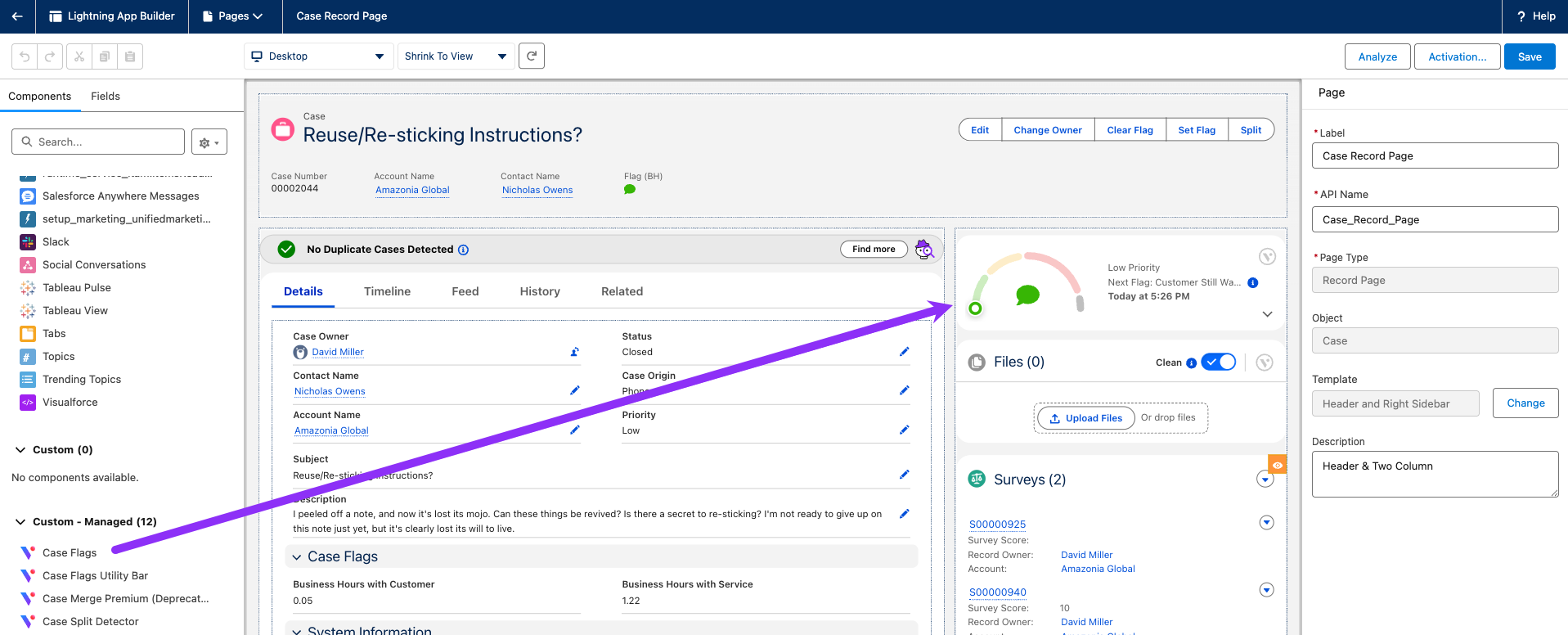The height and width of the screenshot is (635, 1568).
Task: Click the Undo icon
Action: (25, 56)
